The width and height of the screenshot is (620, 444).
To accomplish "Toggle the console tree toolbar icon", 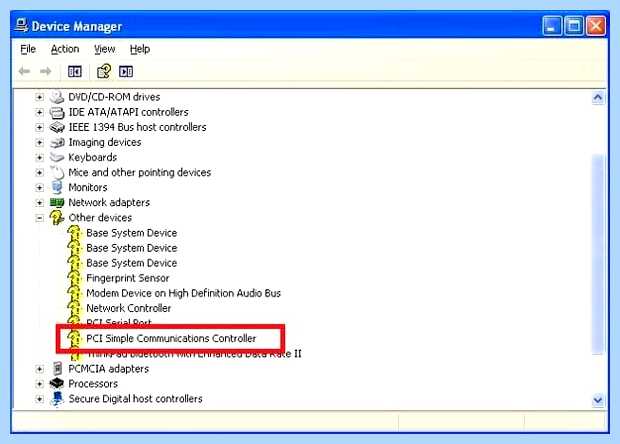I will point(75,72).
